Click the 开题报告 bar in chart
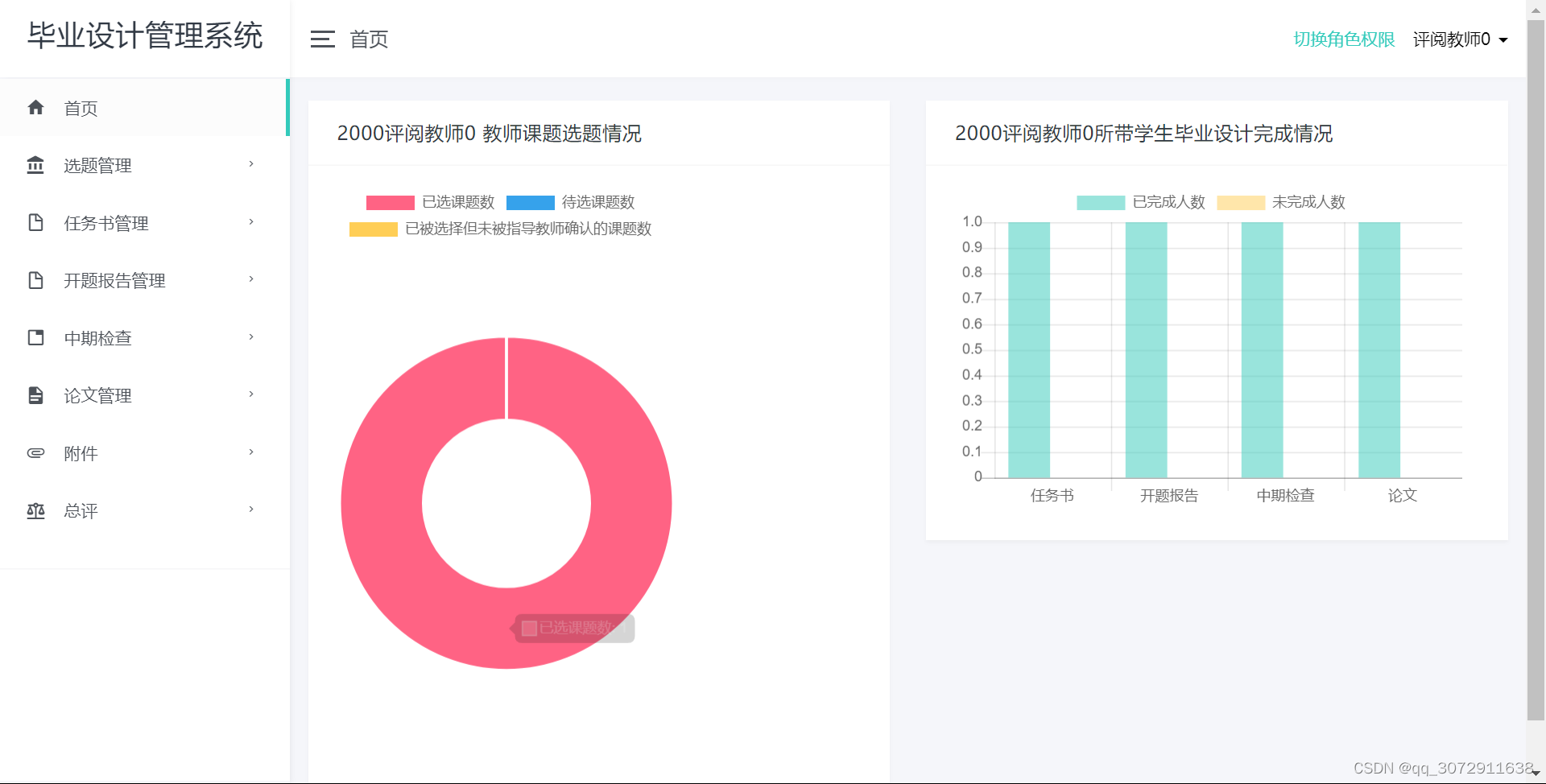 coord(1146,350)
